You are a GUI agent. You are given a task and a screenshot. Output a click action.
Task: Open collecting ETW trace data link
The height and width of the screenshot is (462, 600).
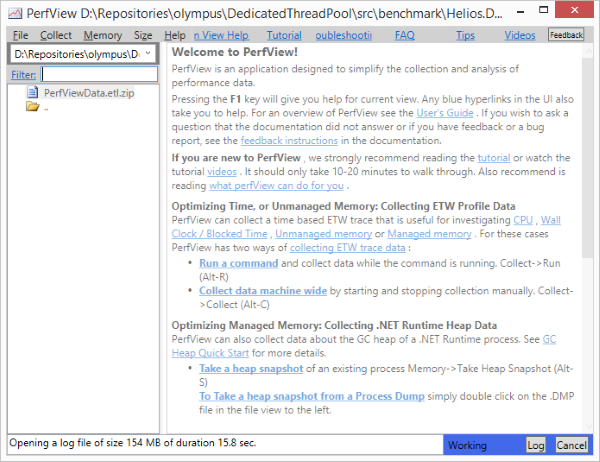[x=347, y=248]
